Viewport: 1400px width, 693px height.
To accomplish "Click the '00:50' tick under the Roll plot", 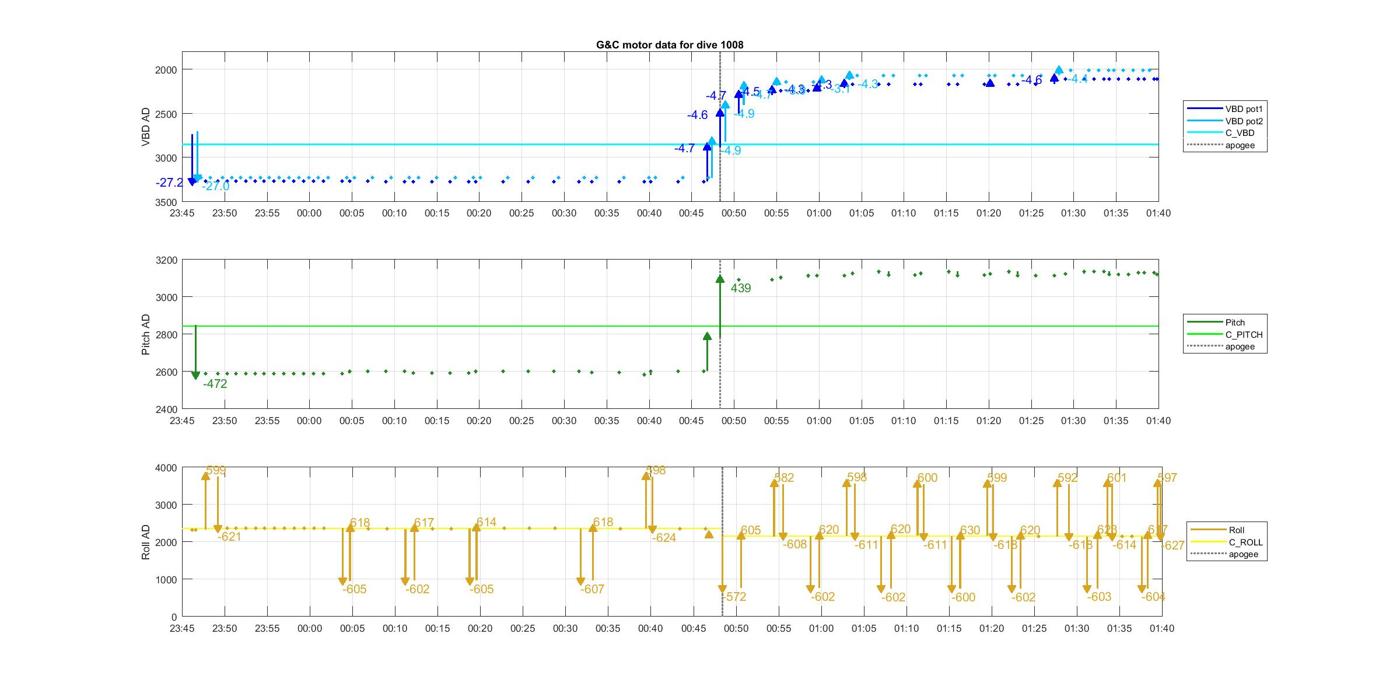I will (x=736, y=629).
